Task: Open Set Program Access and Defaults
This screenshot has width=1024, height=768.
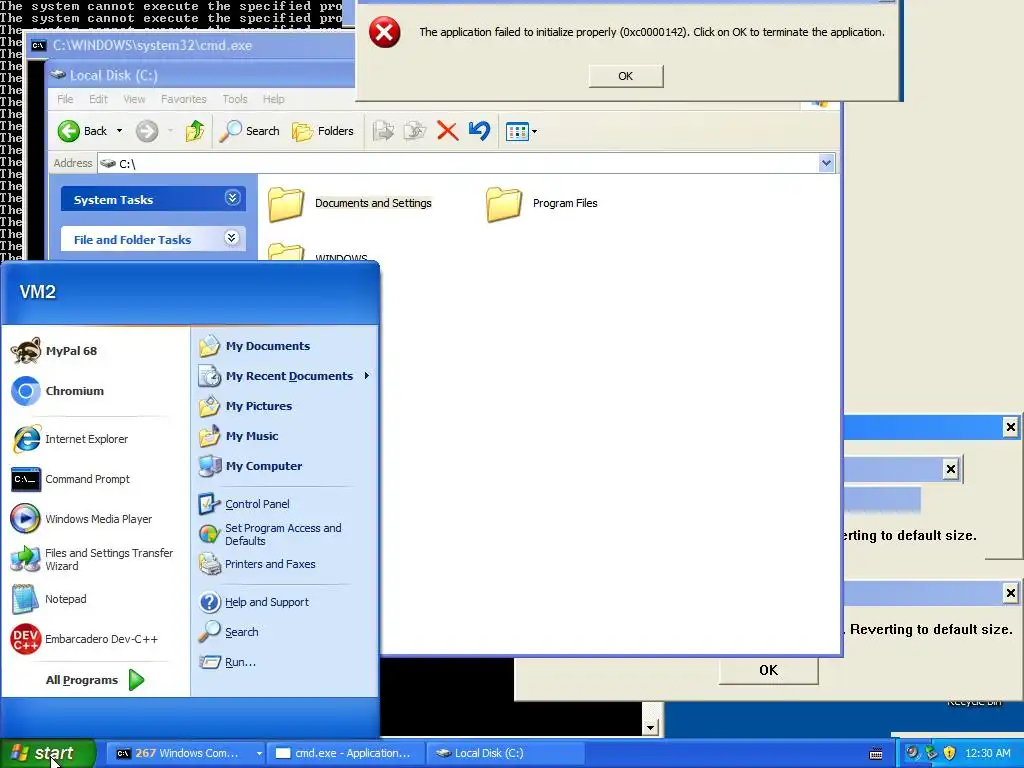Action: [270, 534]
